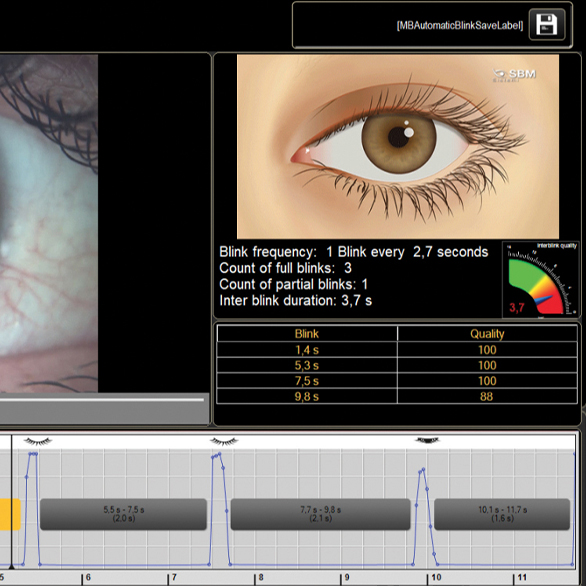Image resolution: width=586 pixels, height=586 pixels.
Task: Click the recorded eye video frame
Action: pos(49,223)
